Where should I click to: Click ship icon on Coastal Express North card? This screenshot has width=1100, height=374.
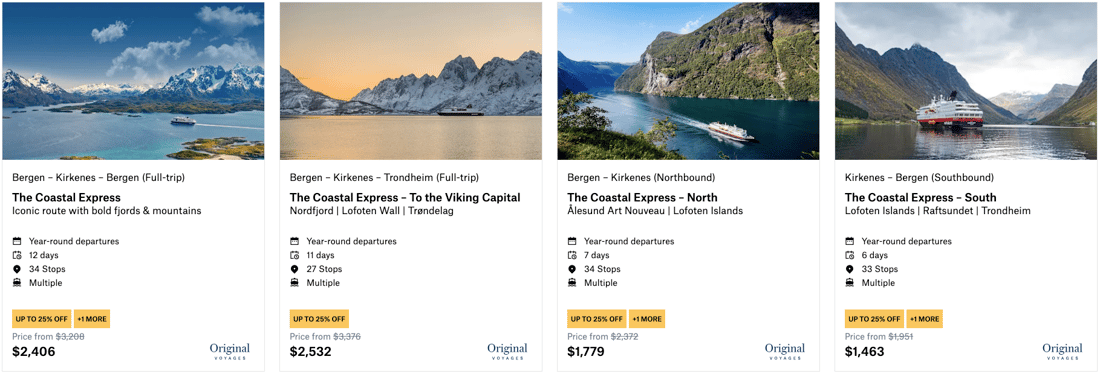(572, 283)
